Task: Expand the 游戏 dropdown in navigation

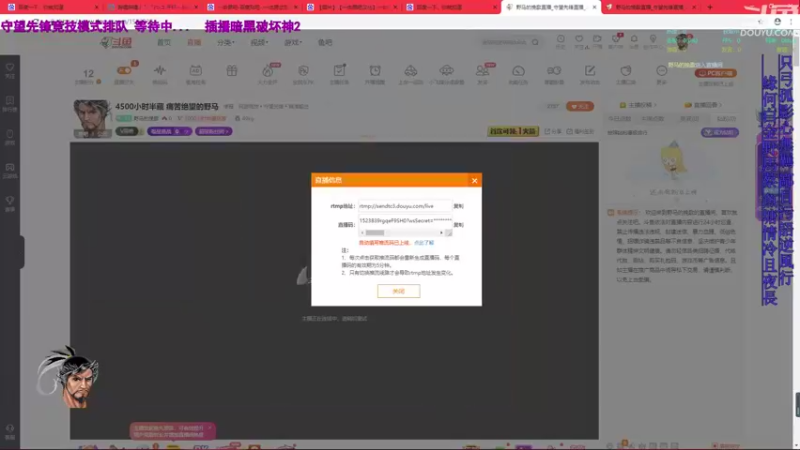Action: [293, 42]
